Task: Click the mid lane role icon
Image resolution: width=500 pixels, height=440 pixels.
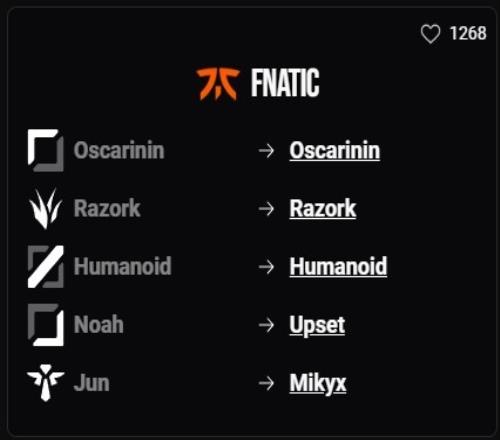Action: (46, 267)
